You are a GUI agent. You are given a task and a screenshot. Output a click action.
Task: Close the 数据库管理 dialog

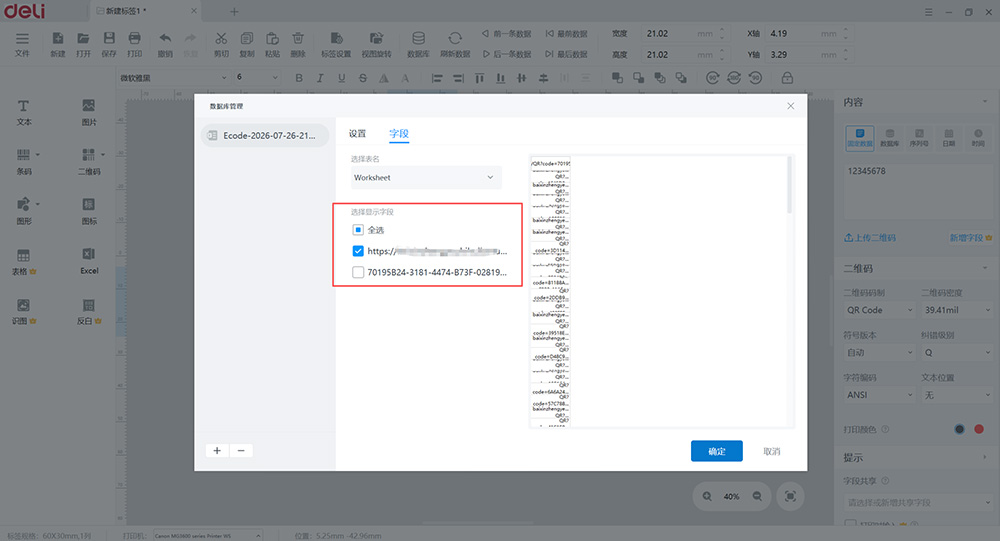pos(790,106)
